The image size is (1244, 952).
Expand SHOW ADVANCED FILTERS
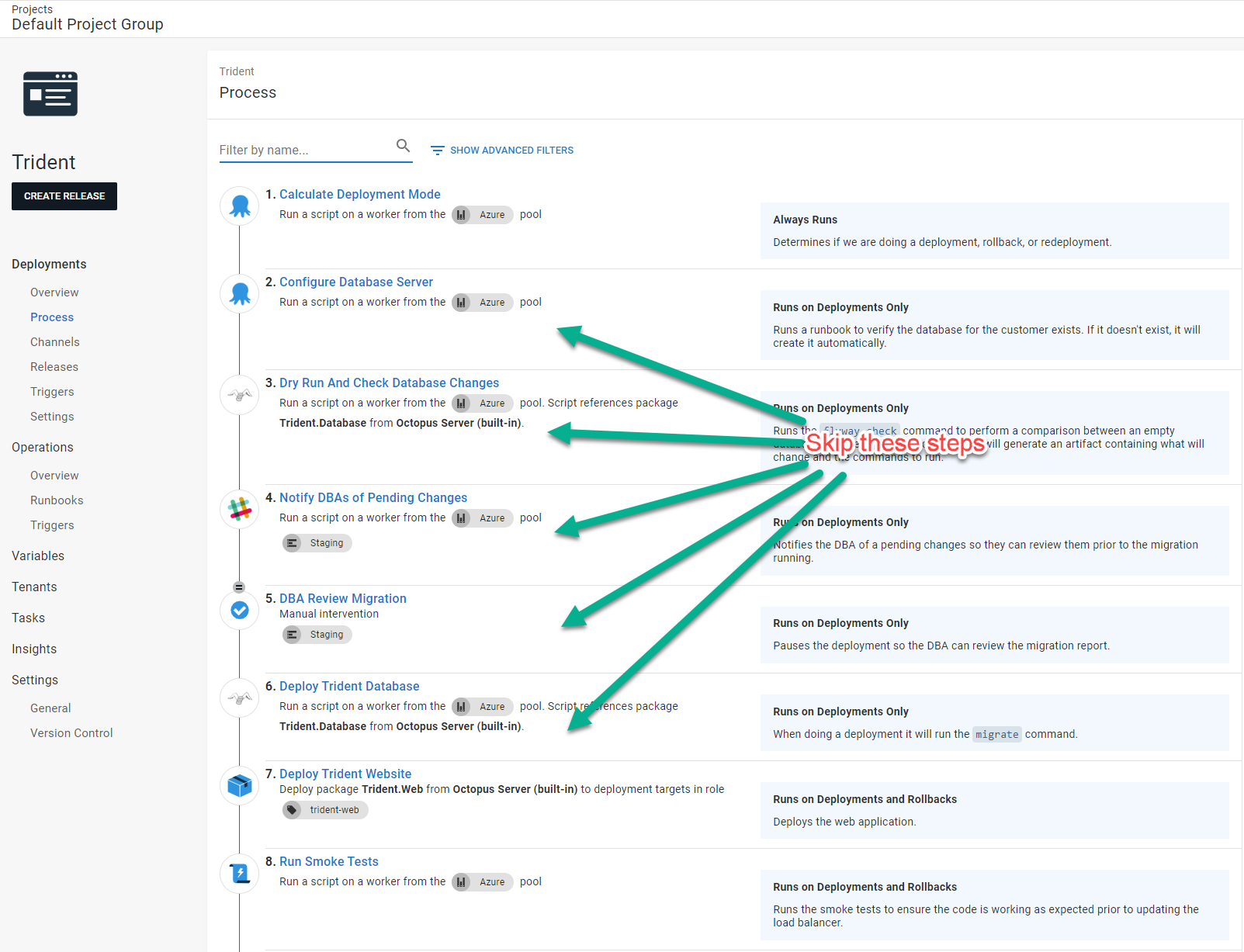pyautogui.click(x=501, y=150)
